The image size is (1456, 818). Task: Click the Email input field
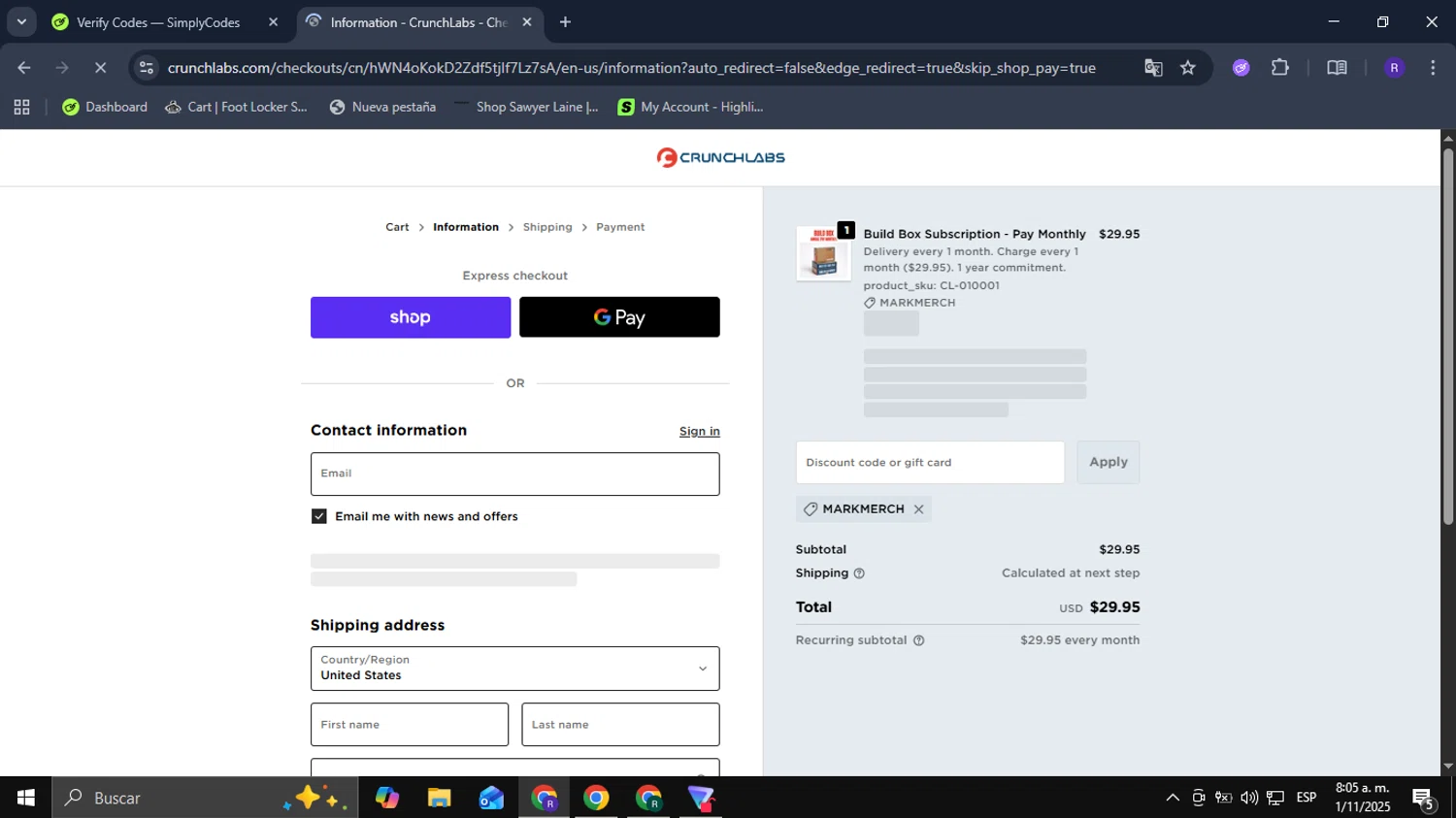pos(514,474)
